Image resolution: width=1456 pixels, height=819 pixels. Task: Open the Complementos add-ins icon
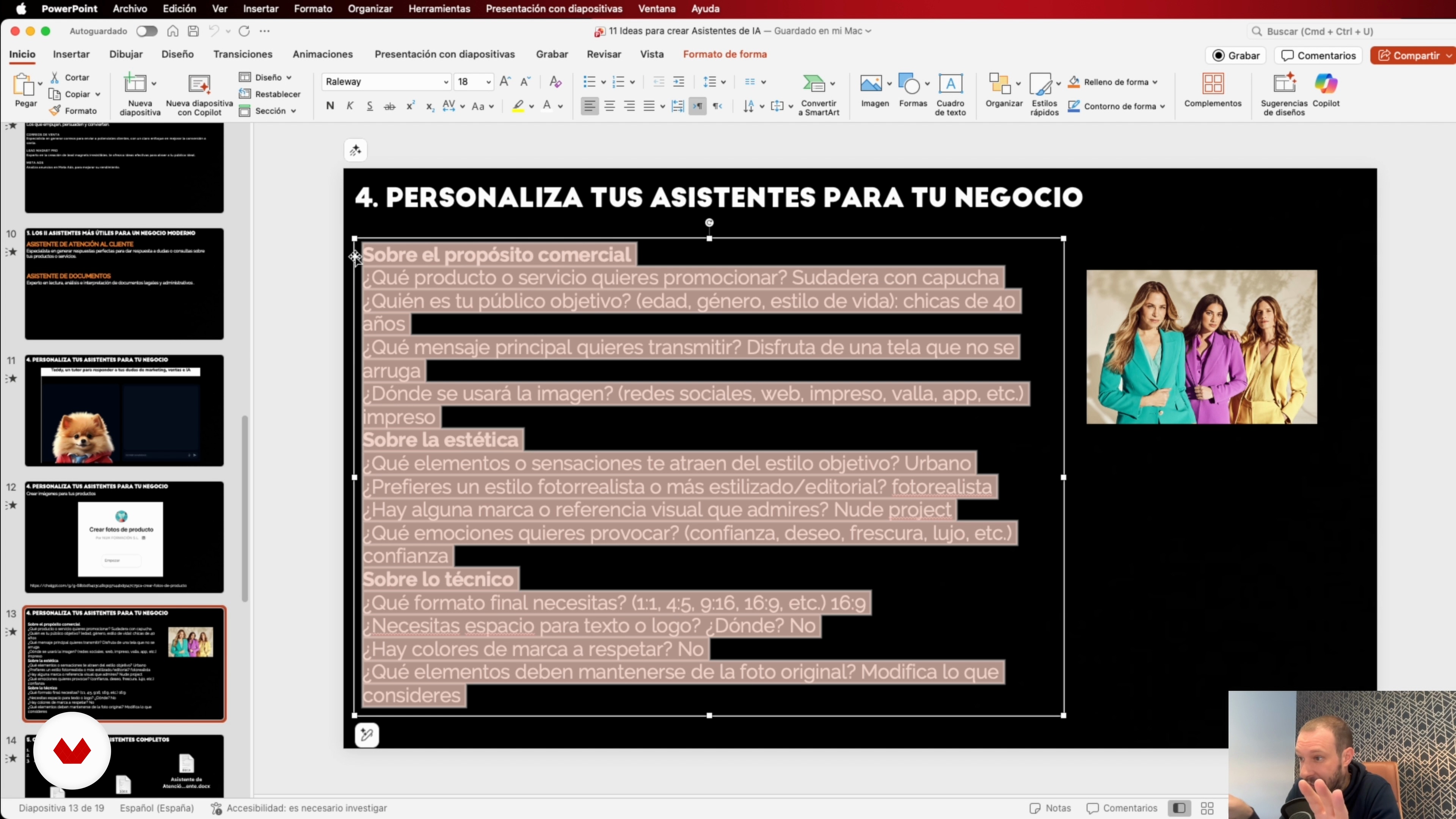click(x=1213, y=84)
